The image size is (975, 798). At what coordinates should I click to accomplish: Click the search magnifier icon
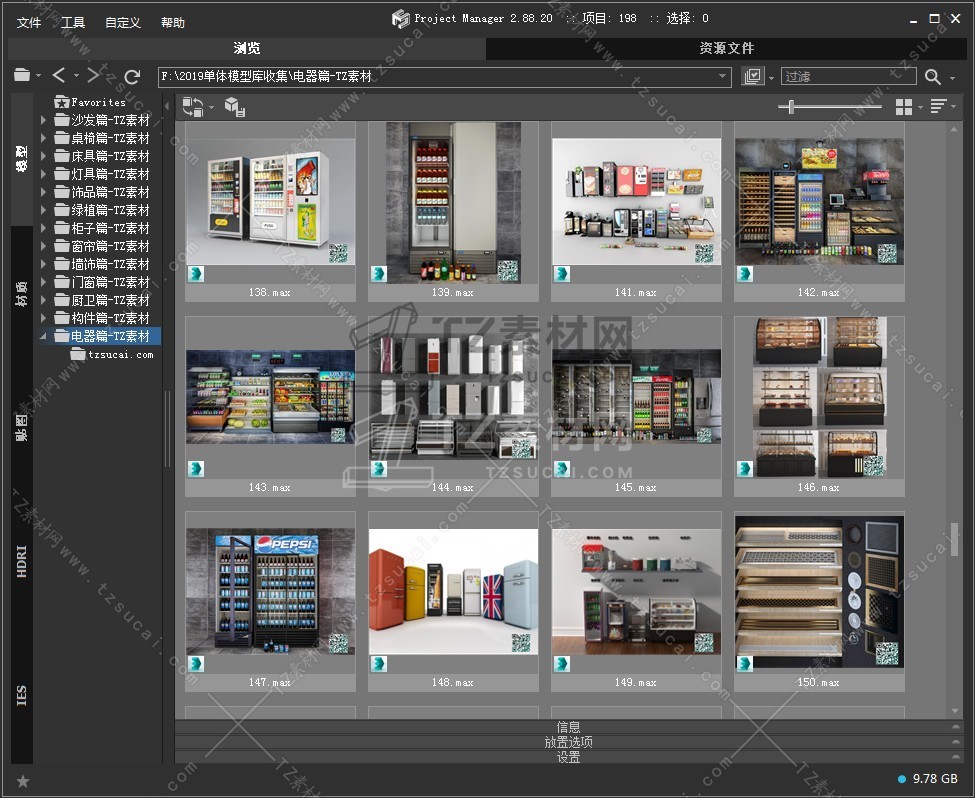(x=932, y=77)
